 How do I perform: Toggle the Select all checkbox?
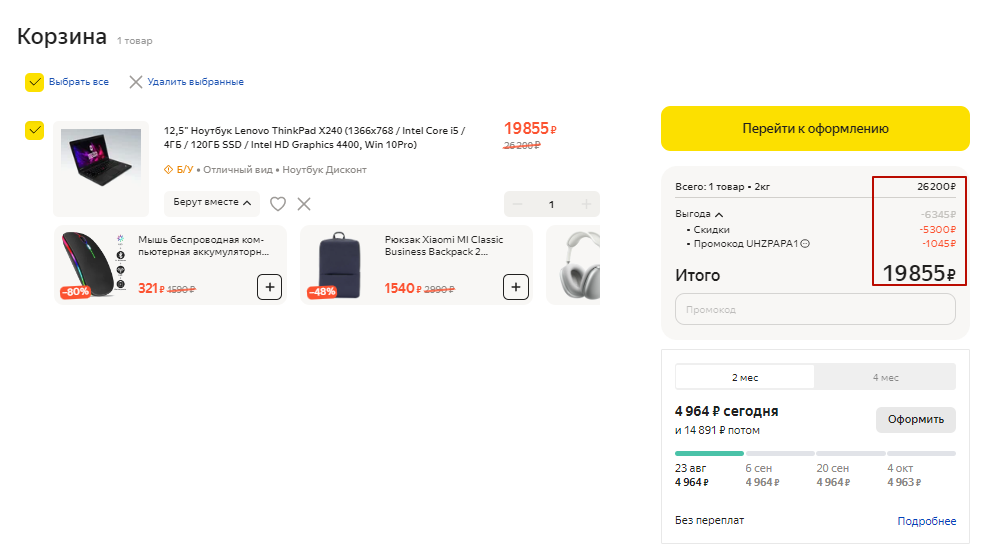click(35, 82)
